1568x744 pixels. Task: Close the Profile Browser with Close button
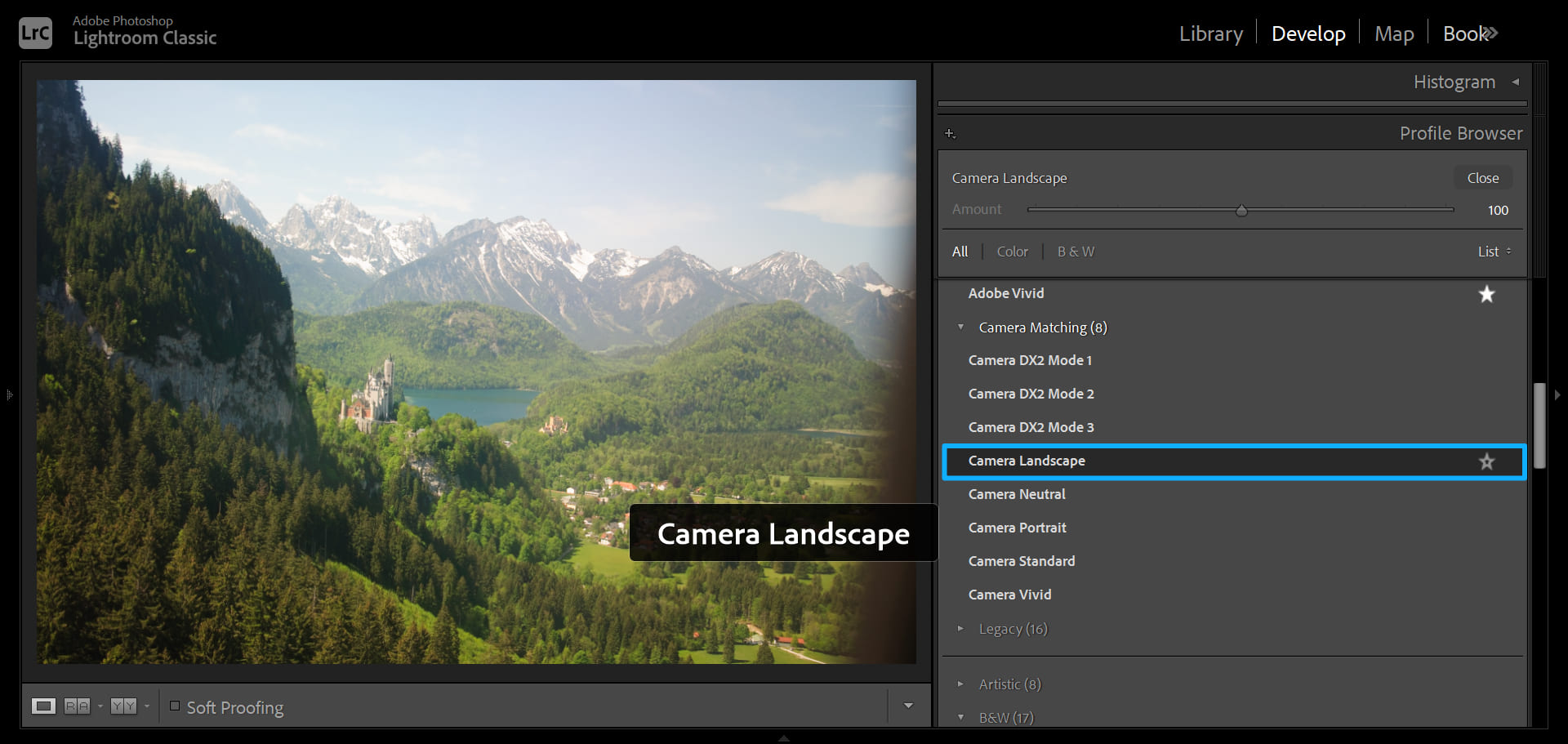click(x=1482, y=178)
